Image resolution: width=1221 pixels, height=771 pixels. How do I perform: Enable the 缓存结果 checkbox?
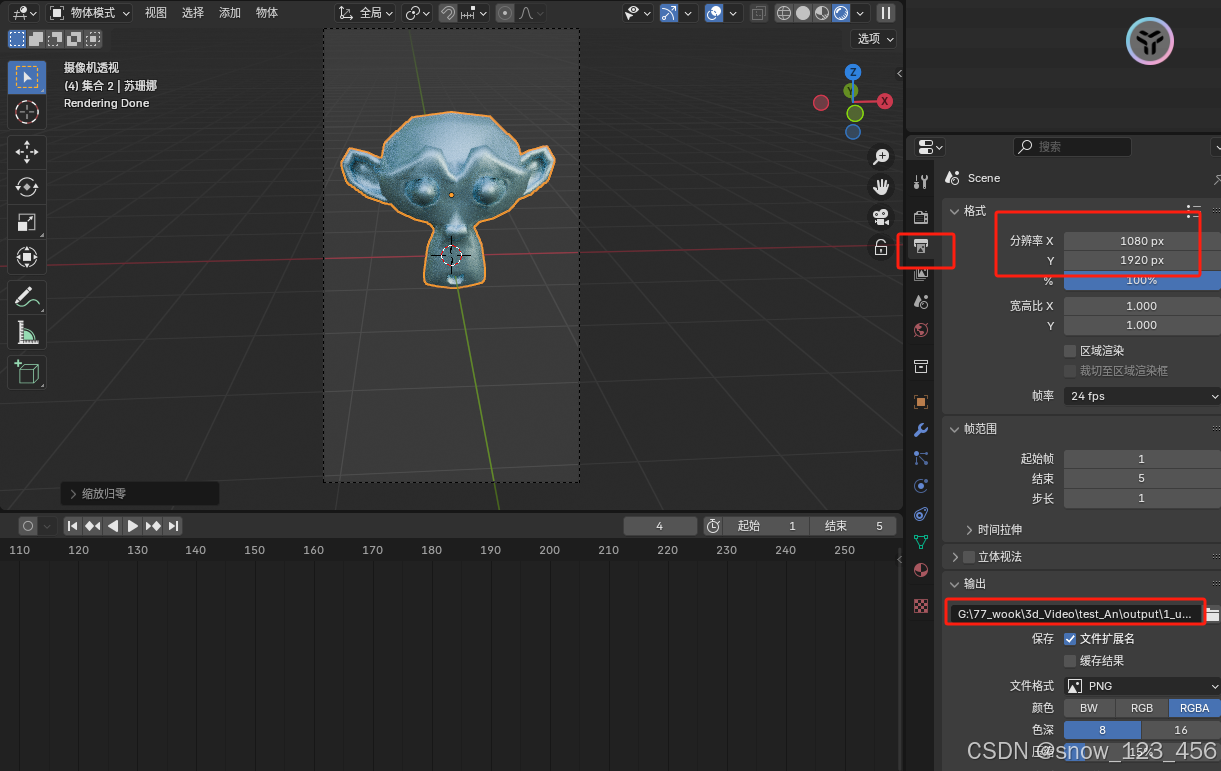[1070, 660]
